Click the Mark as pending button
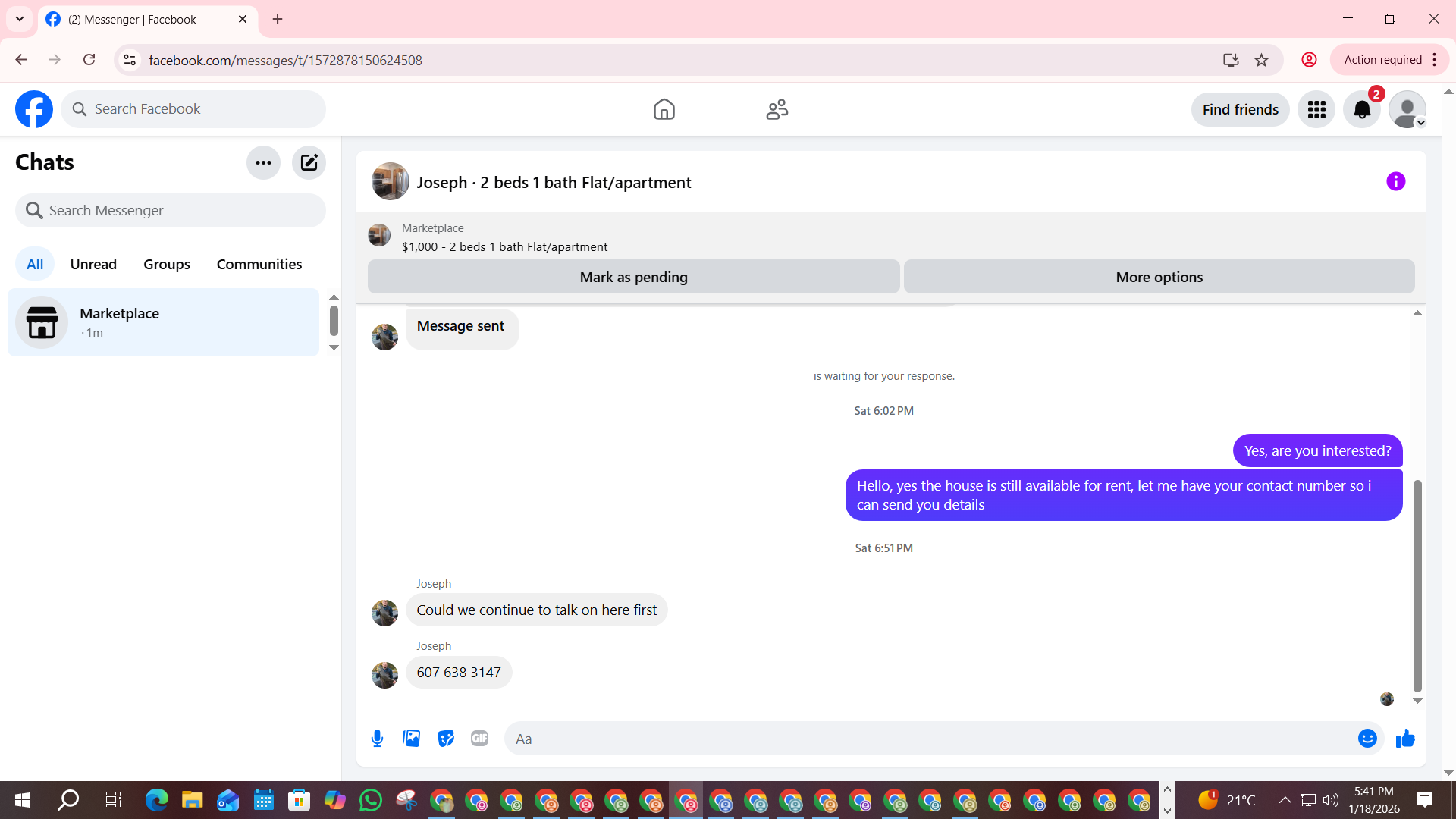1456x819 pixels. 633,277
